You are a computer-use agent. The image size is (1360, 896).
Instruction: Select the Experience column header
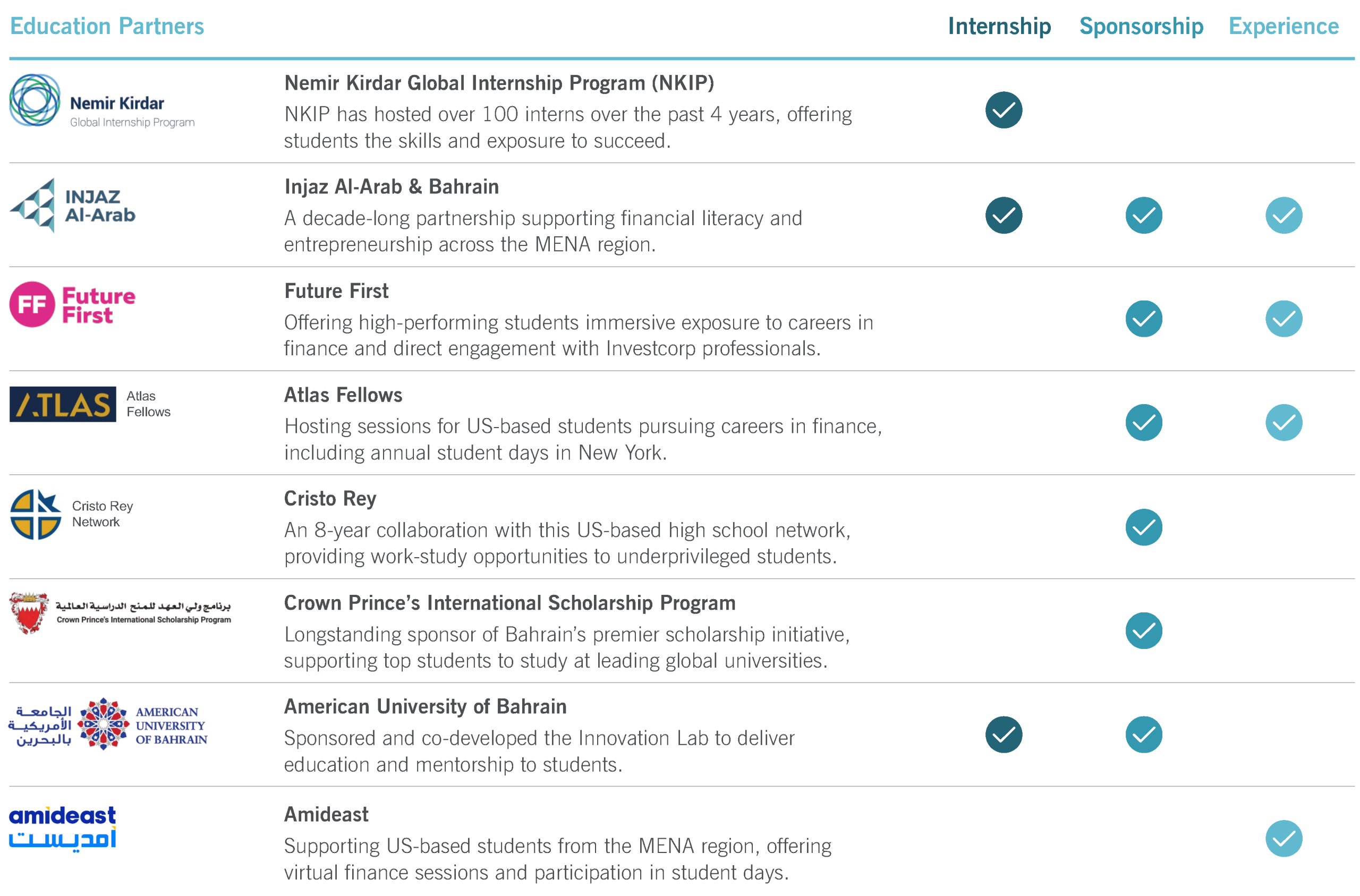pos(1283,26)
